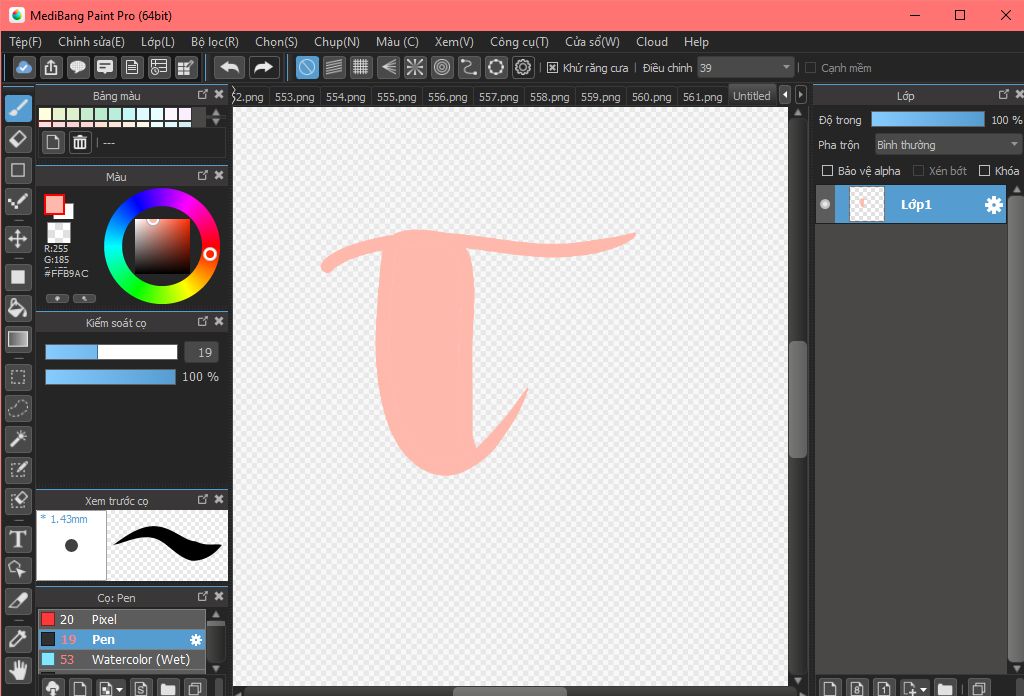Open the Help menu

pyautogui.click(x=696, y=42)
